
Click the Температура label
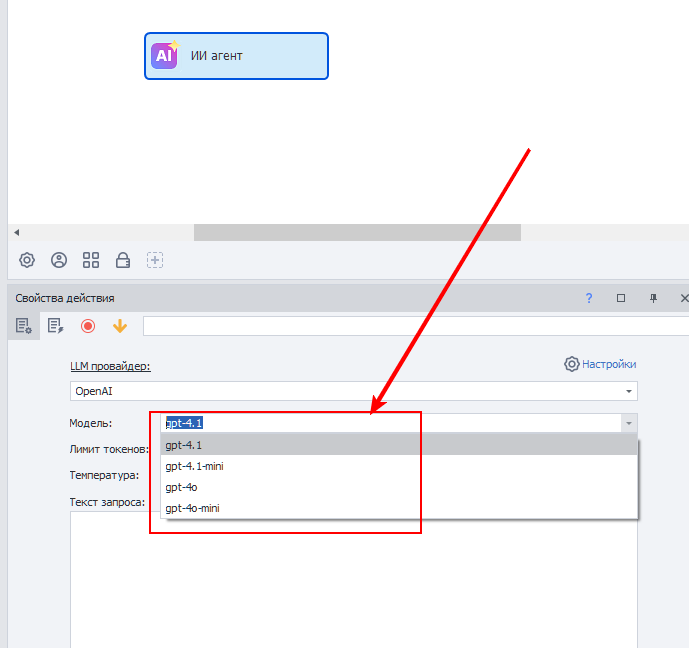click(x=104, y=475)
